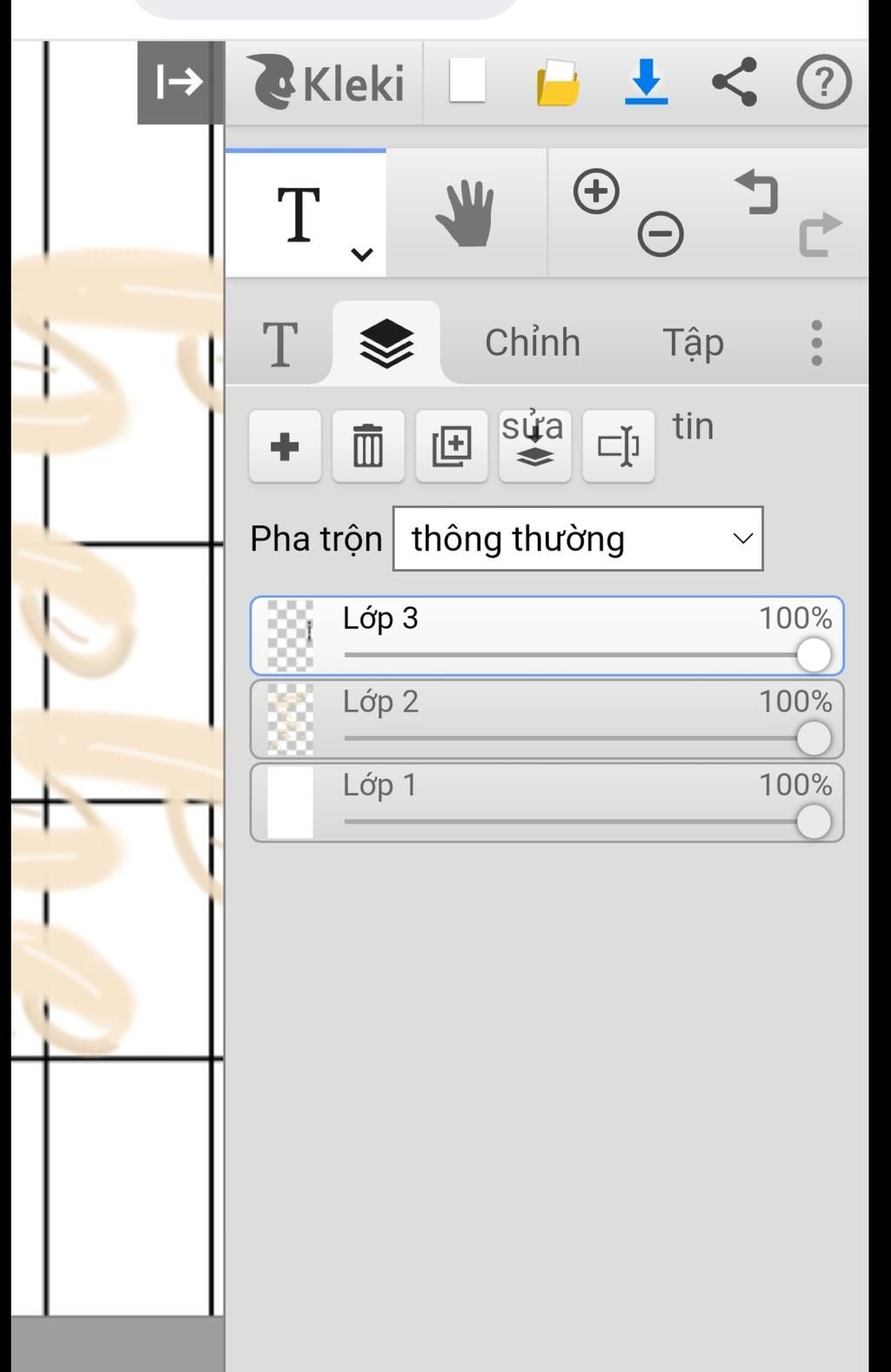Expand the Text tool chevron menu
Viewport: 891px width, 1372px height.
(x=362, y=254)
